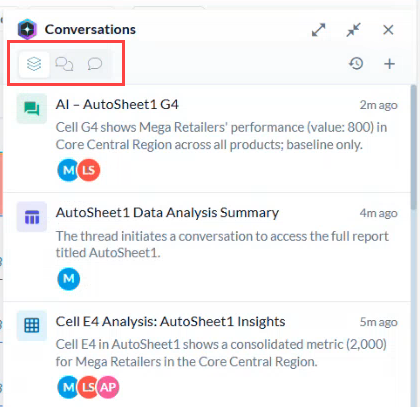Image resolution: width=420 pixels, height=407 pixels.
Task: Select the stacked layers view tab
Action: (34, 63)
